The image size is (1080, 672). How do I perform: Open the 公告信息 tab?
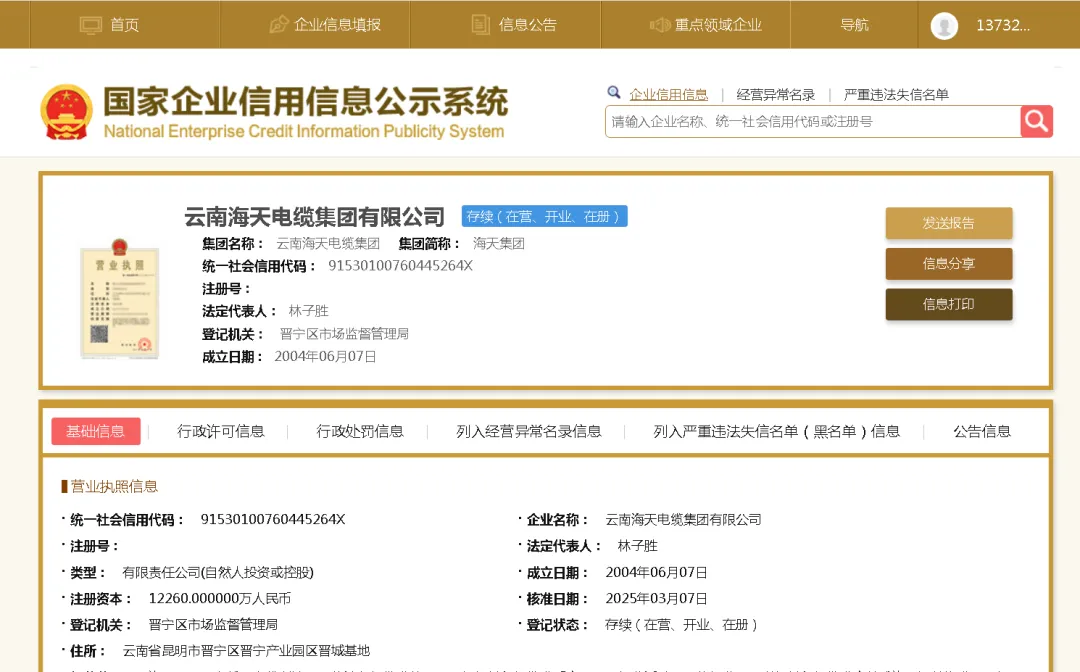[981, 431]
